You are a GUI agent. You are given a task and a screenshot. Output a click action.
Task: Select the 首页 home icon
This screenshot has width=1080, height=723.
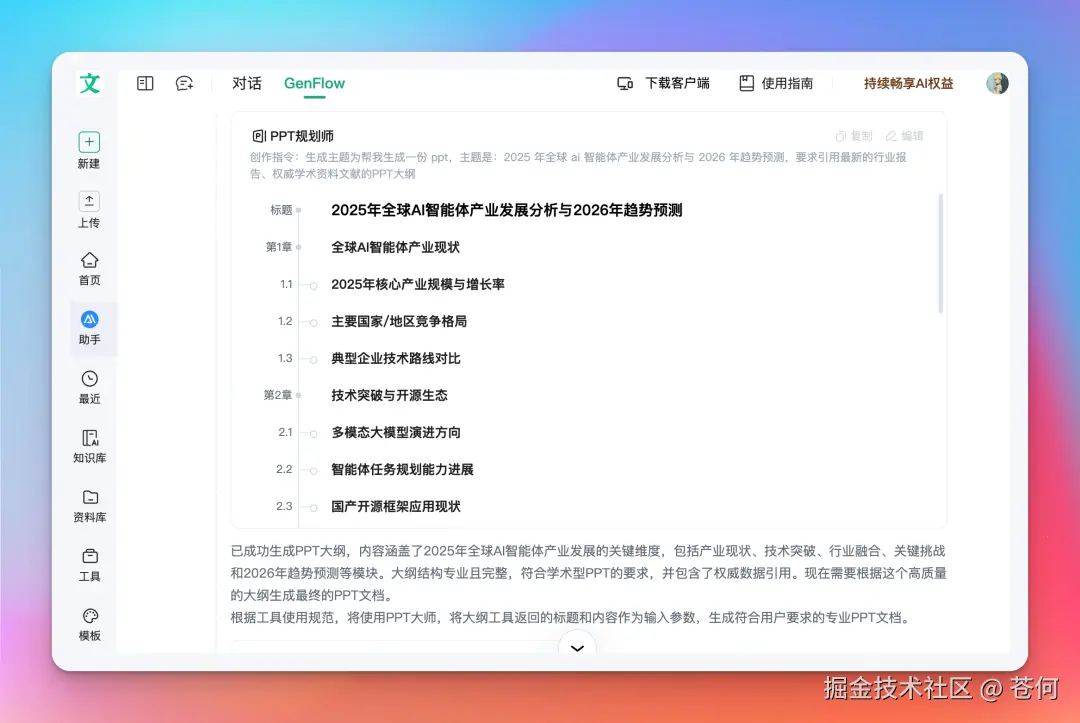point(89,261)
